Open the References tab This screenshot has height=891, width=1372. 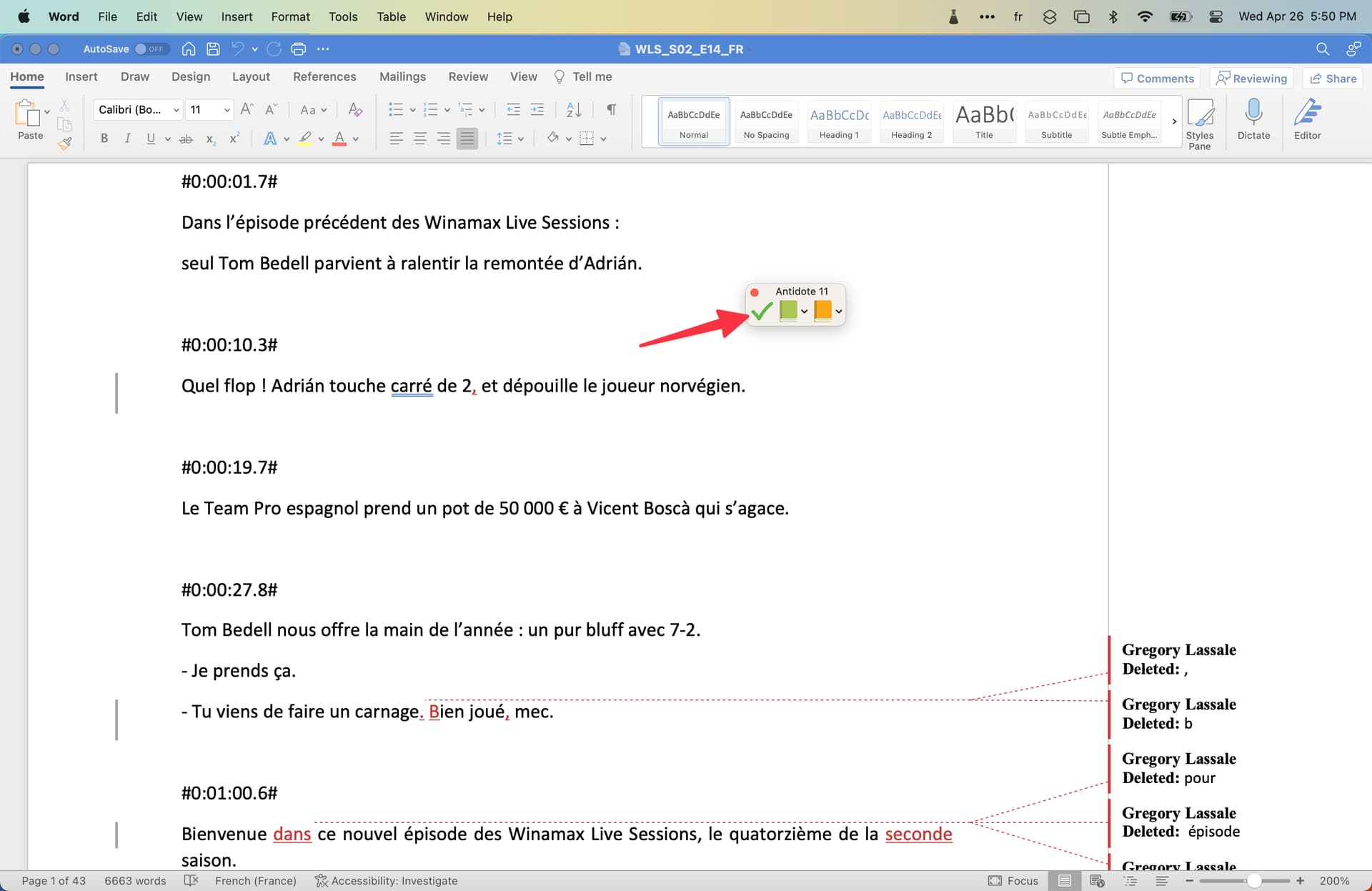(x=324, y=76)
